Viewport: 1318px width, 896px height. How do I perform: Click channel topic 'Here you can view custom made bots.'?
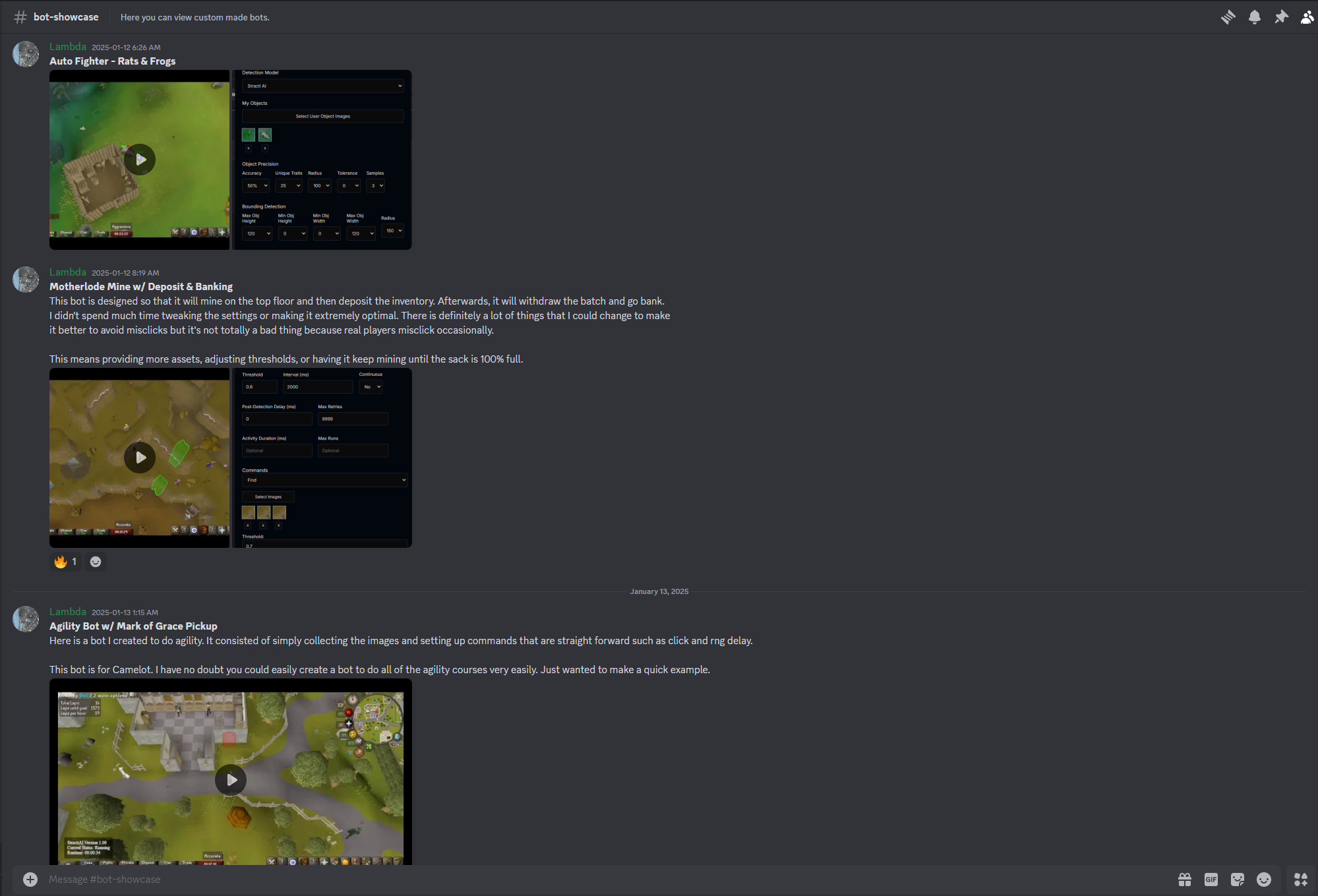(195, 17)
